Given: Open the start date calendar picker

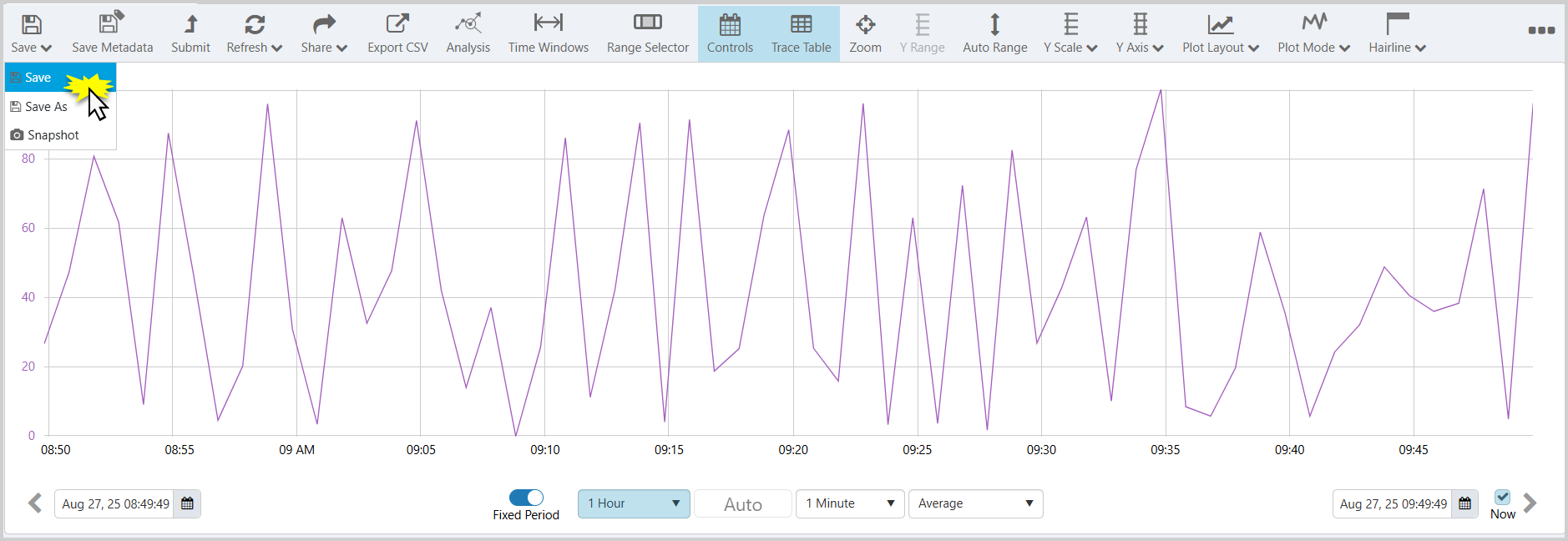Looking at the screenshot, I should click(x=187, y=503).
